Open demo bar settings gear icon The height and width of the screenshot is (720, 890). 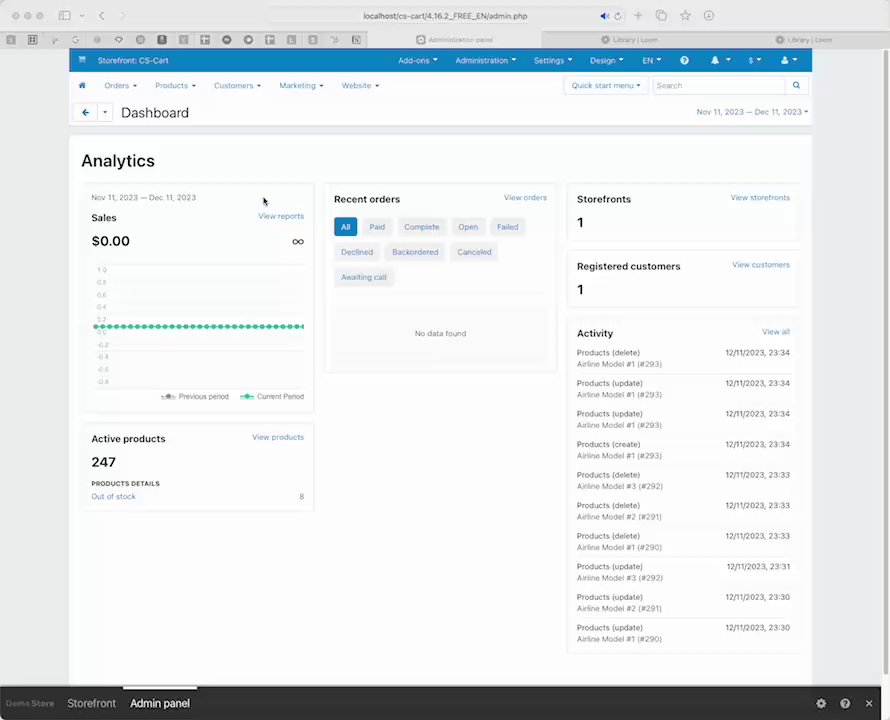[x=821, y=704]
